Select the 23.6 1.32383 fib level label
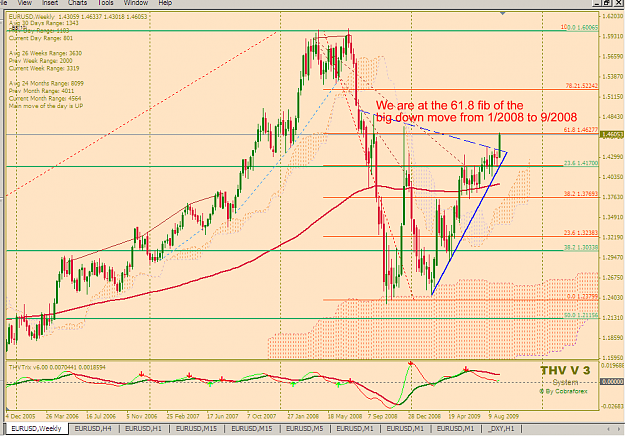The height and width of the screenshot is (436, 625). pyautogui.click(x=581, y=233)
